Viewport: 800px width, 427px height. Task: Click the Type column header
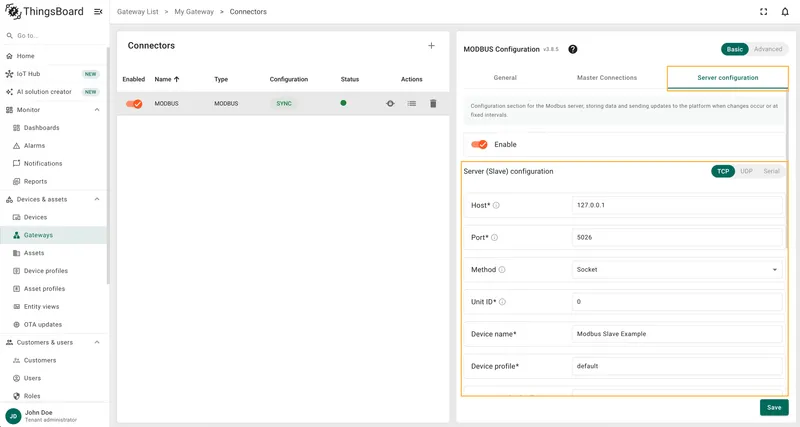[221, 79]
